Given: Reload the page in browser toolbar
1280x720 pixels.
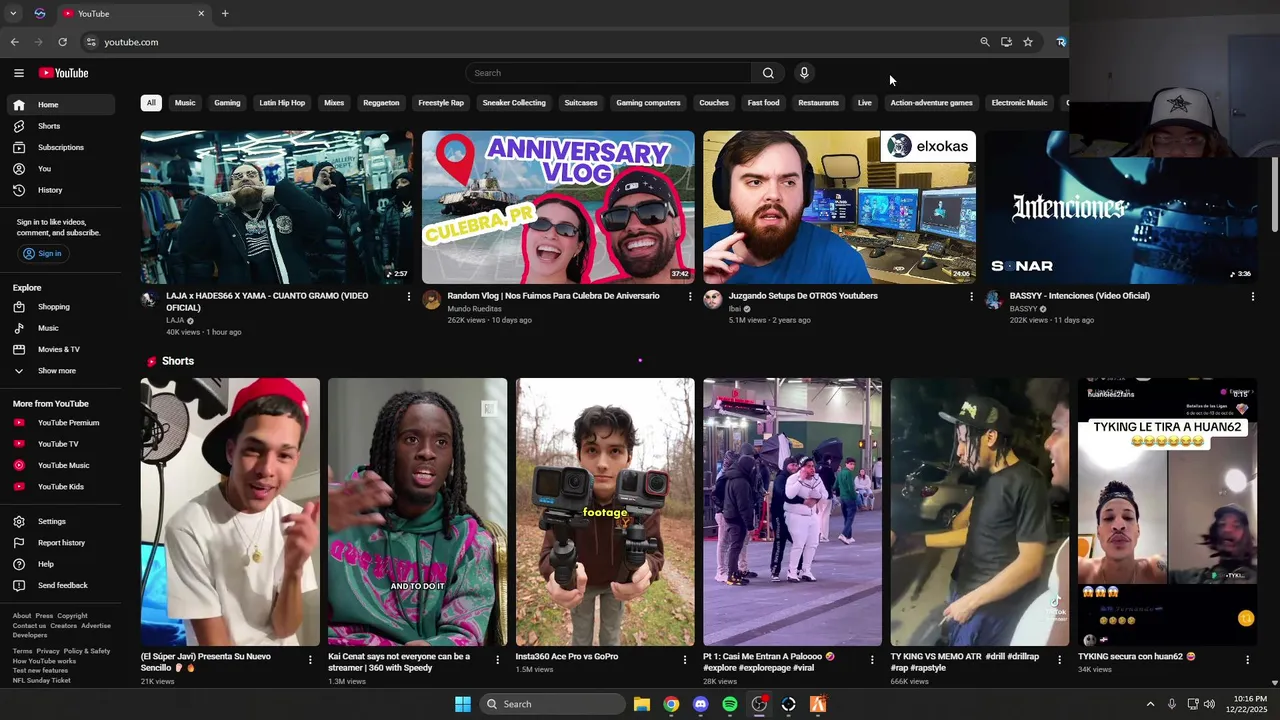Looking at the screenshot, I should click(x=62, y=42).
